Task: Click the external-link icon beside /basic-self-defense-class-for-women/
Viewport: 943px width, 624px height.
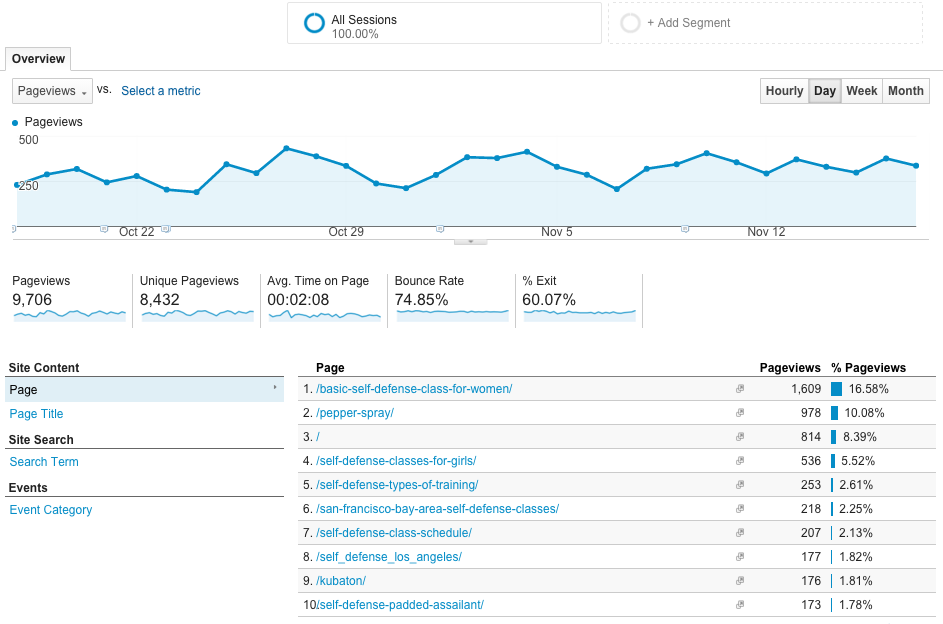Action: (739, 388)
